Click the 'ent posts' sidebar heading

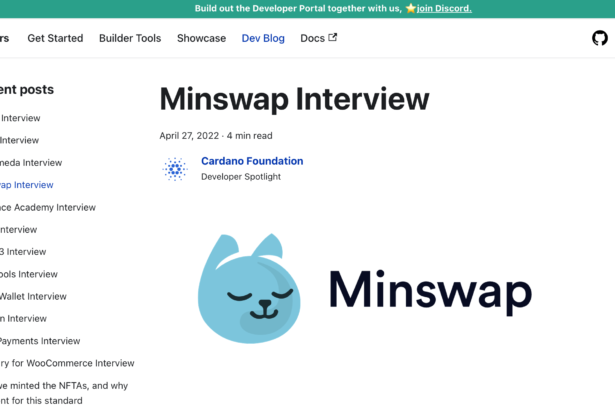point(27,89)
